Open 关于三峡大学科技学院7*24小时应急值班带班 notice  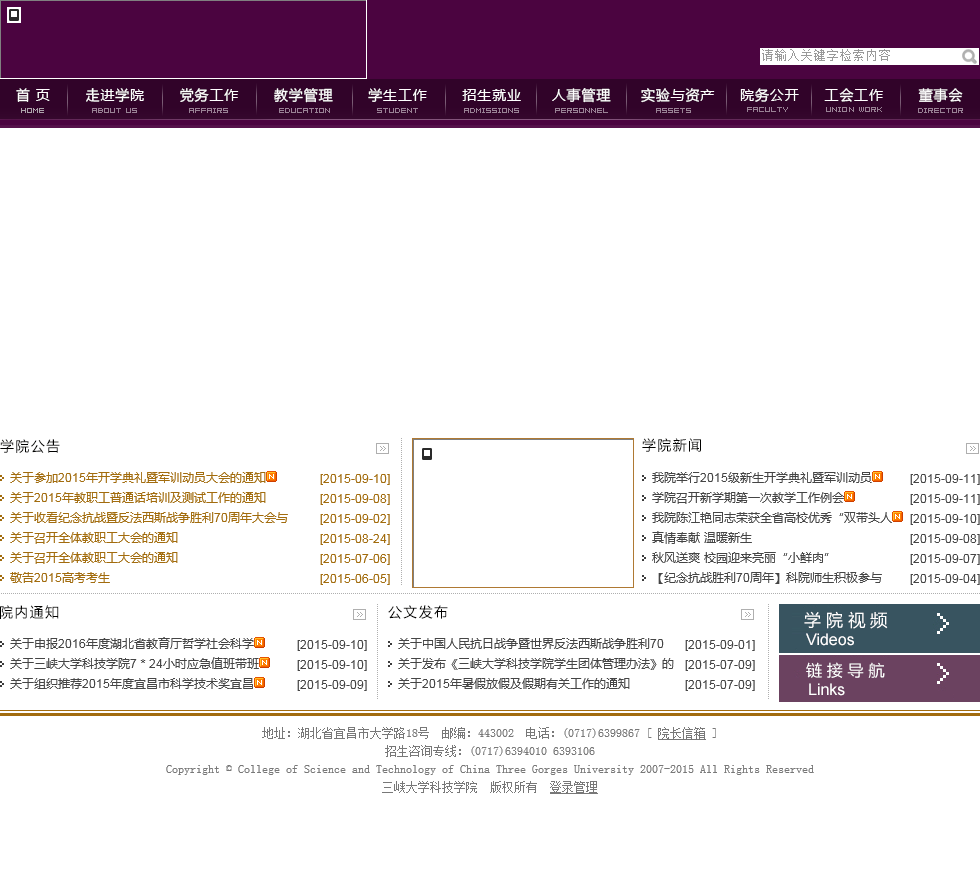tap(134, 664)
